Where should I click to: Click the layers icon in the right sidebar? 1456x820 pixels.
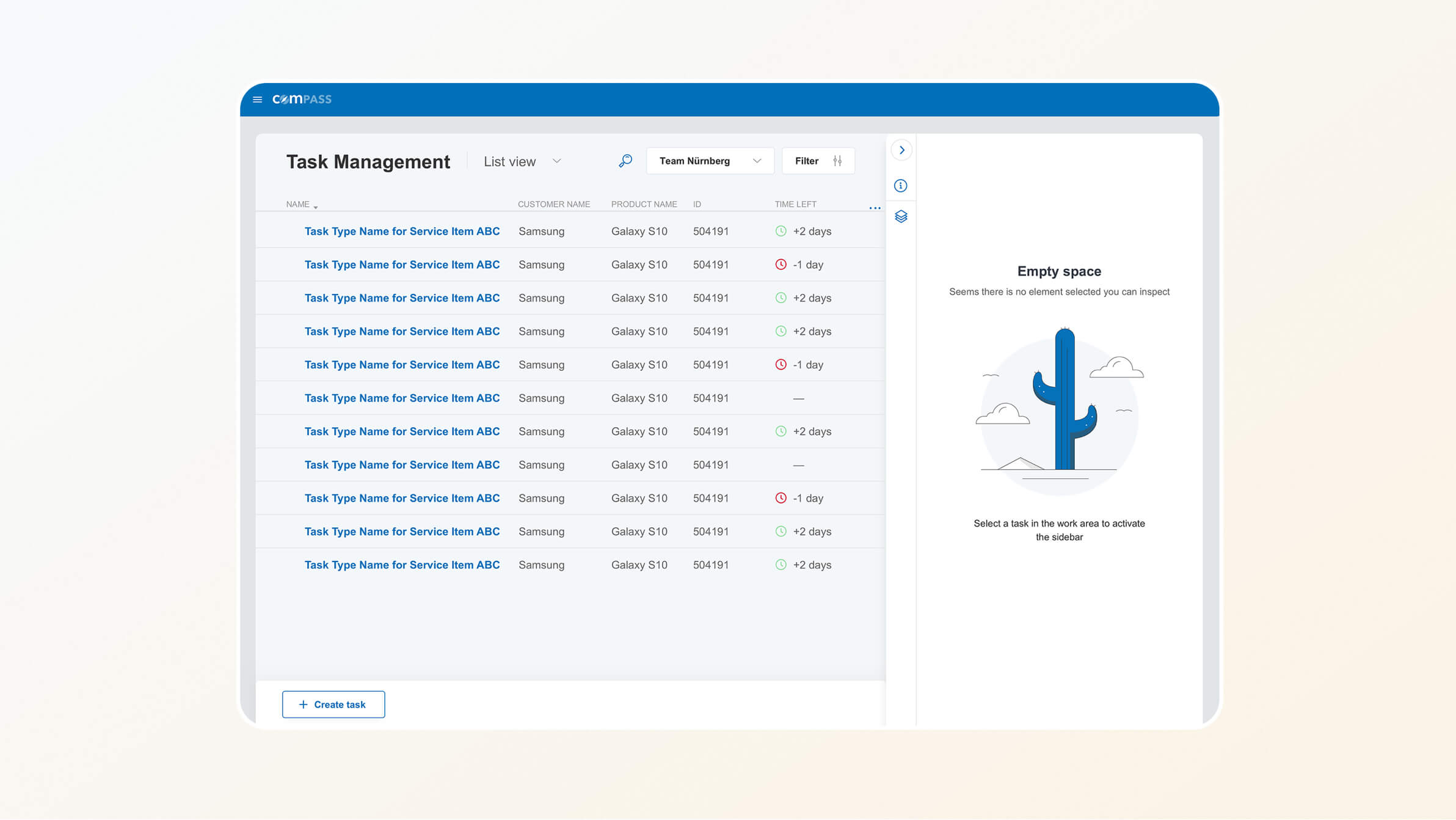point(900,216)
